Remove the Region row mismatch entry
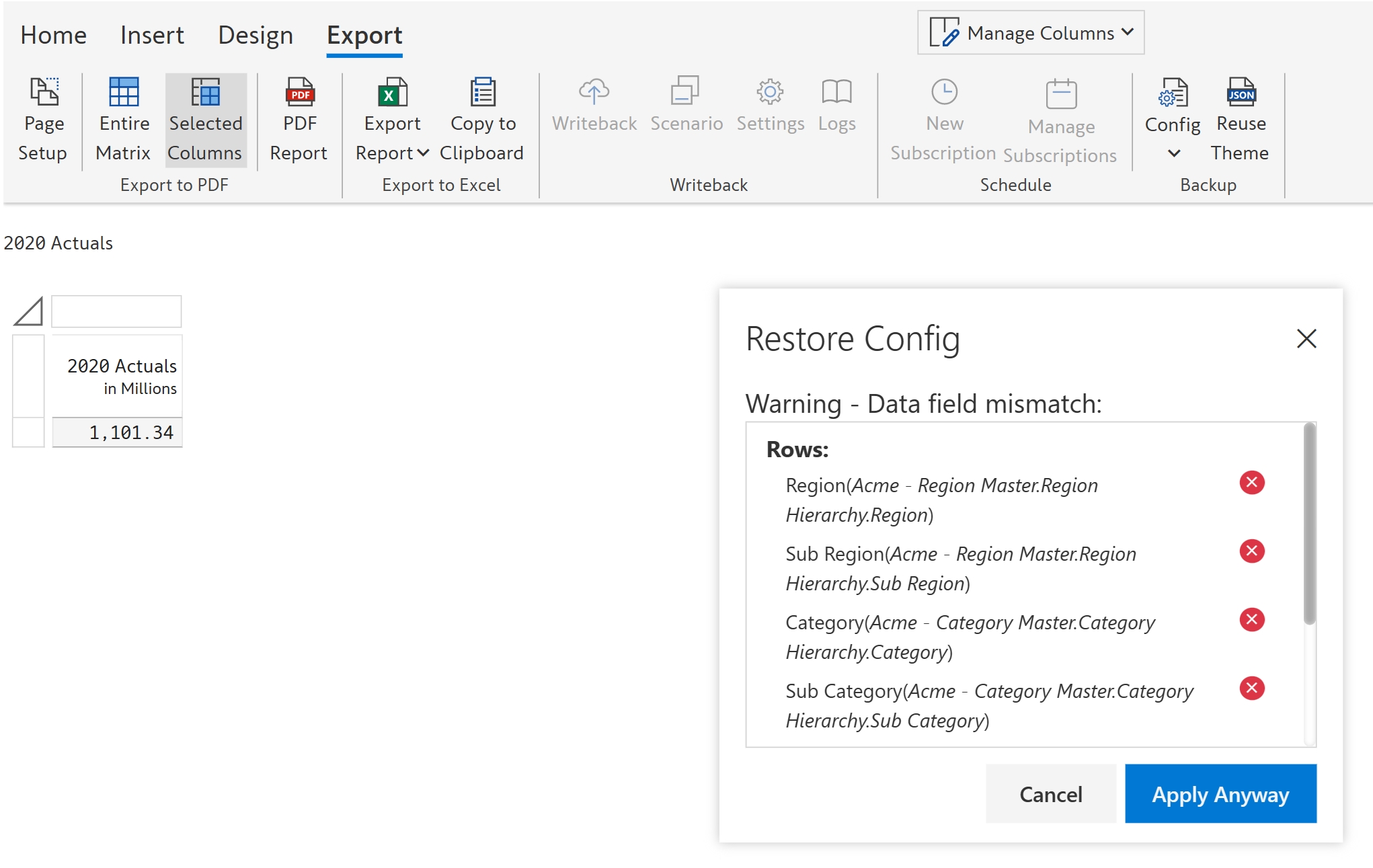 (1252, 483)
